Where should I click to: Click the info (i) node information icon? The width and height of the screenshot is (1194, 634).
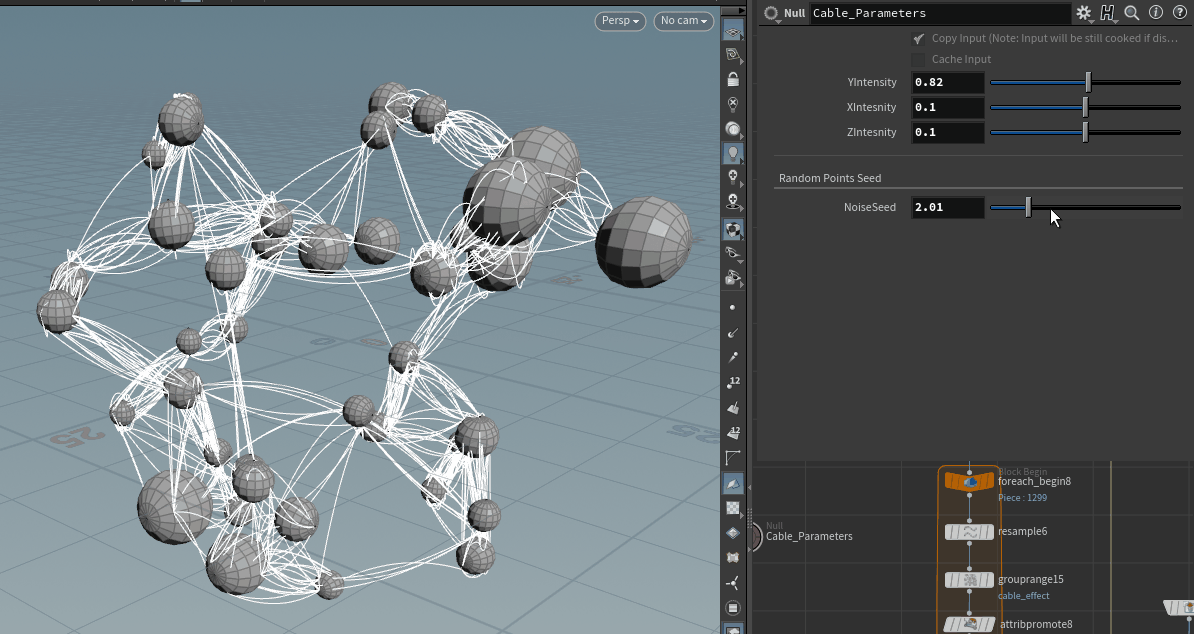pos(1156,13)
